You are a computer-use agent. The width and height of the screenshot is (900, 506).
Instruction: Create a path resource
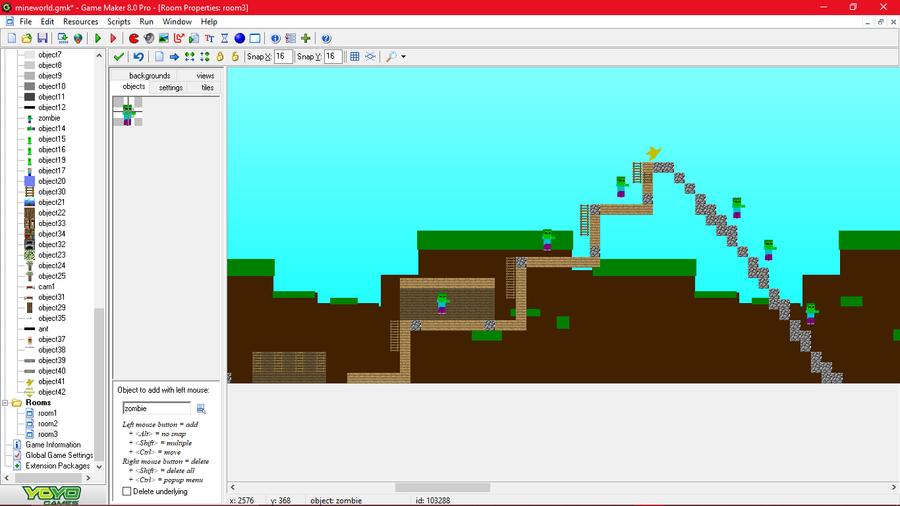coord(179,38)
